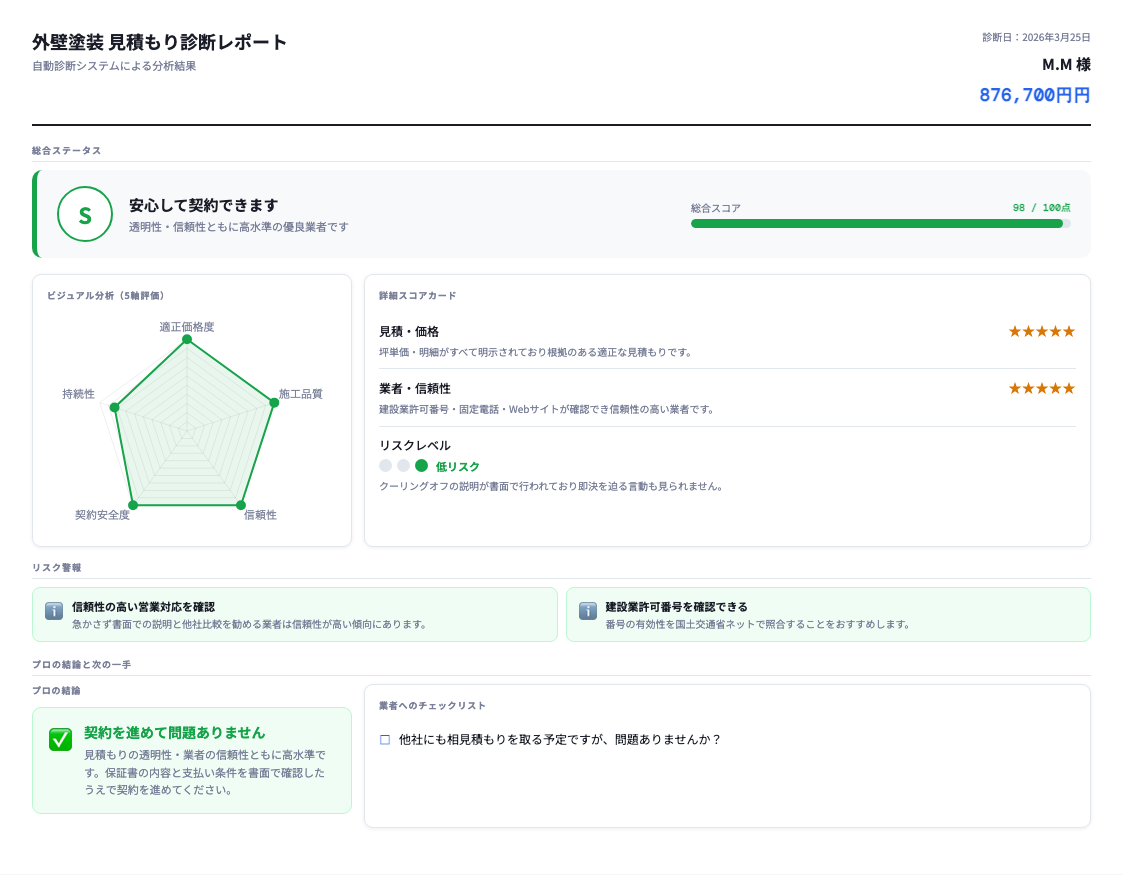Click the M.M 様 customer name
The height and width of the screenshot is (875, 1123).
click(1067, 63)
